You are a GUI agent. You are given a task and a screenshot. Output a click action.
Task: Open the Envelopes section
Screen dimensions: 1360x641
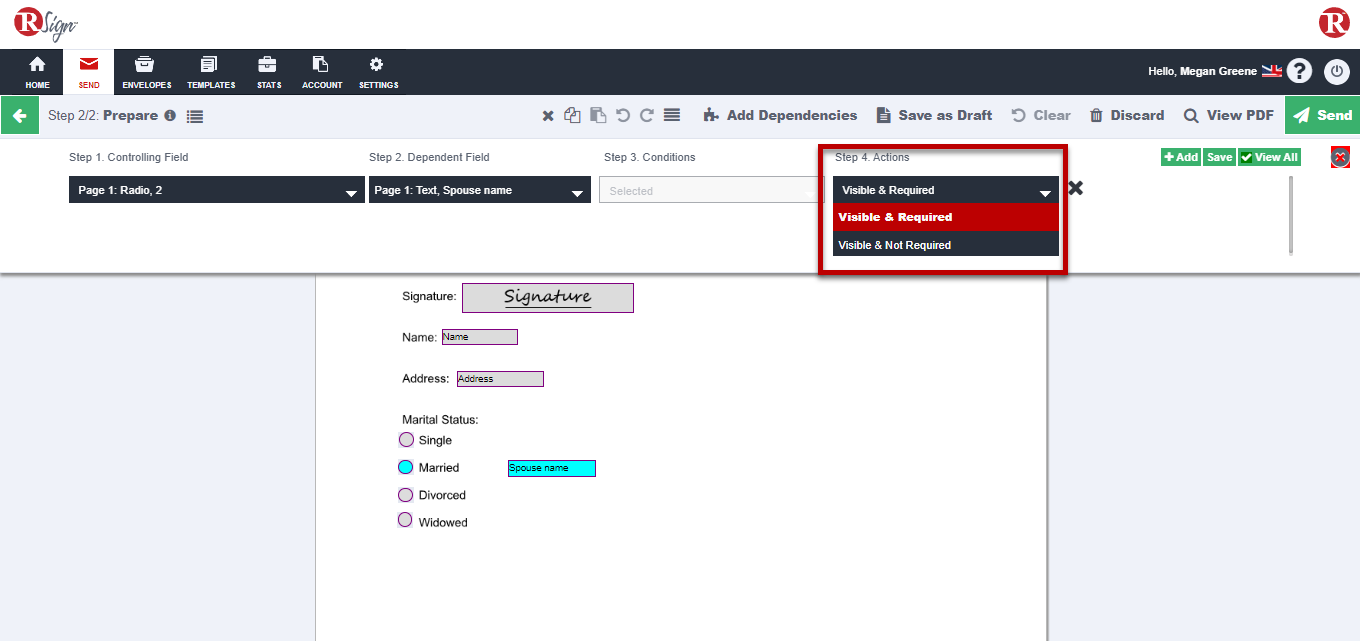(146, 72)
